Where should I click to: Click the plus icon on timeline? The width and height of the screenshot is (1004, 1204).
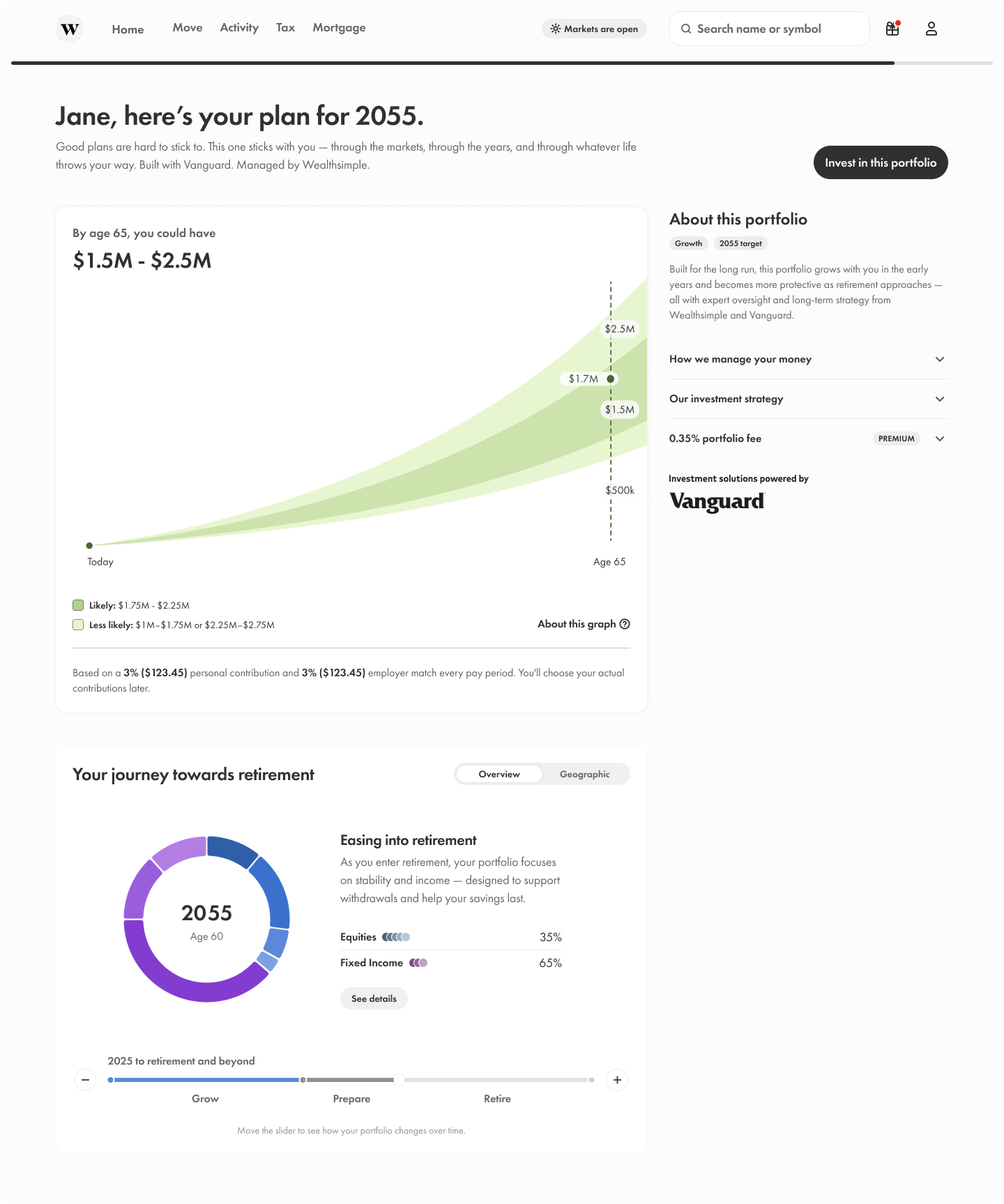point(617,1080)
